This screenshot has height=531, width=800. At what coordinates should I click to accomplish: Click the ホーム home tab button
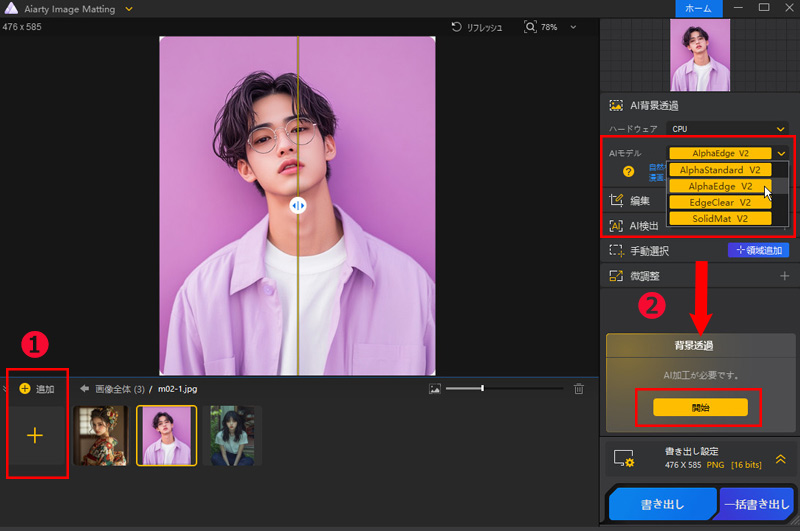click(698, 9)
